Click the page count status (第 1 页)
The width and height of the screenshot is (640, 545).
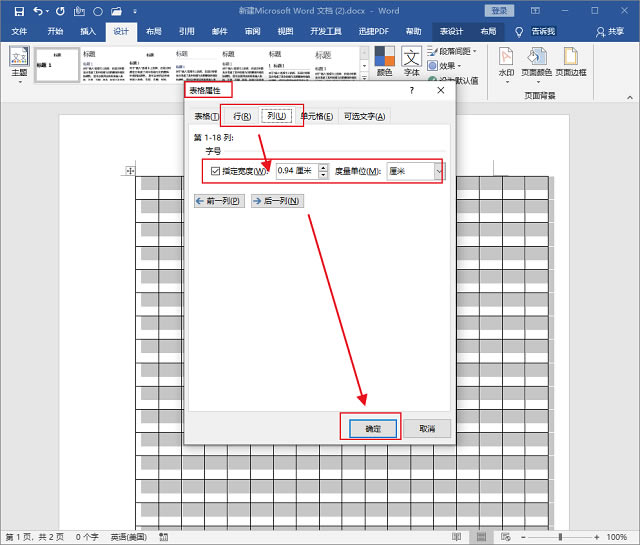point(34,537)
